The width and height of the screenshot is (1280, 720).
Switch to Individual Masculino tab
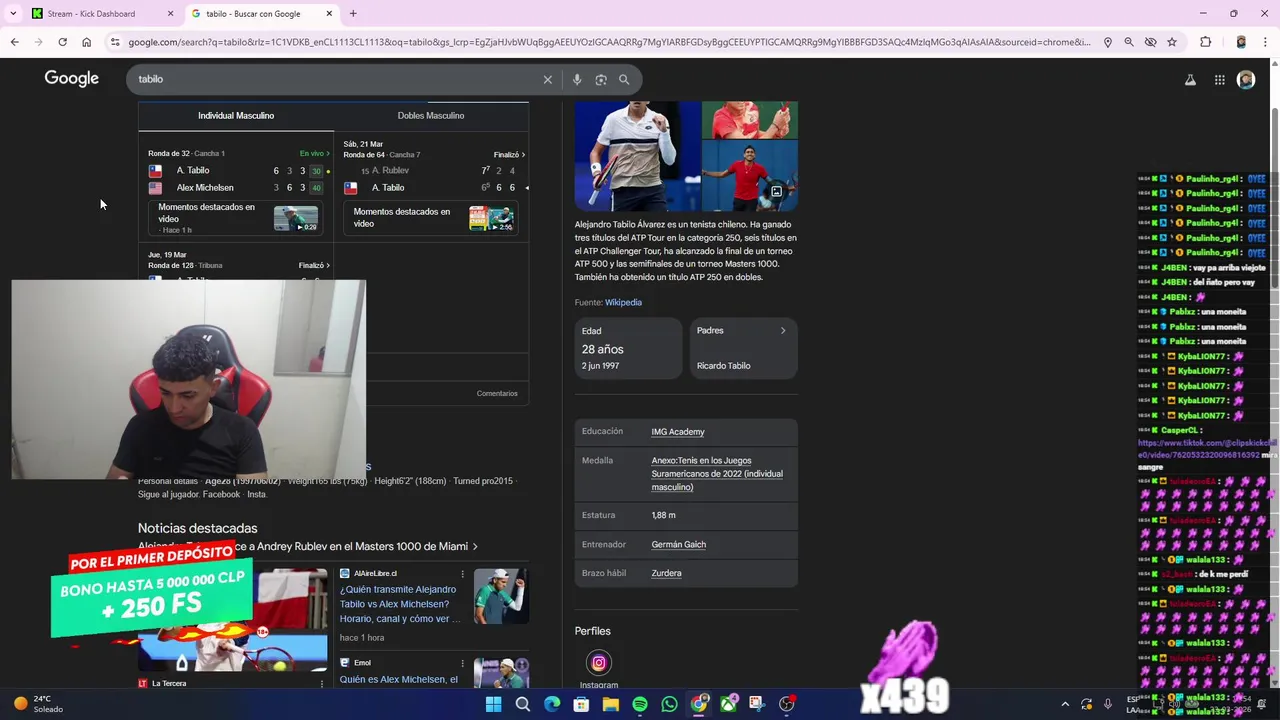click(236, 116)
